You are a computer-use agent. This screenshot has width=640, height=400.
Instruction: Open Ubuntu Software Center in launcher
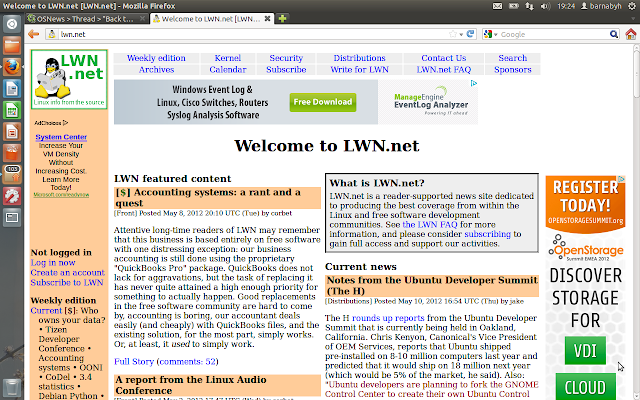click(12, 153)
